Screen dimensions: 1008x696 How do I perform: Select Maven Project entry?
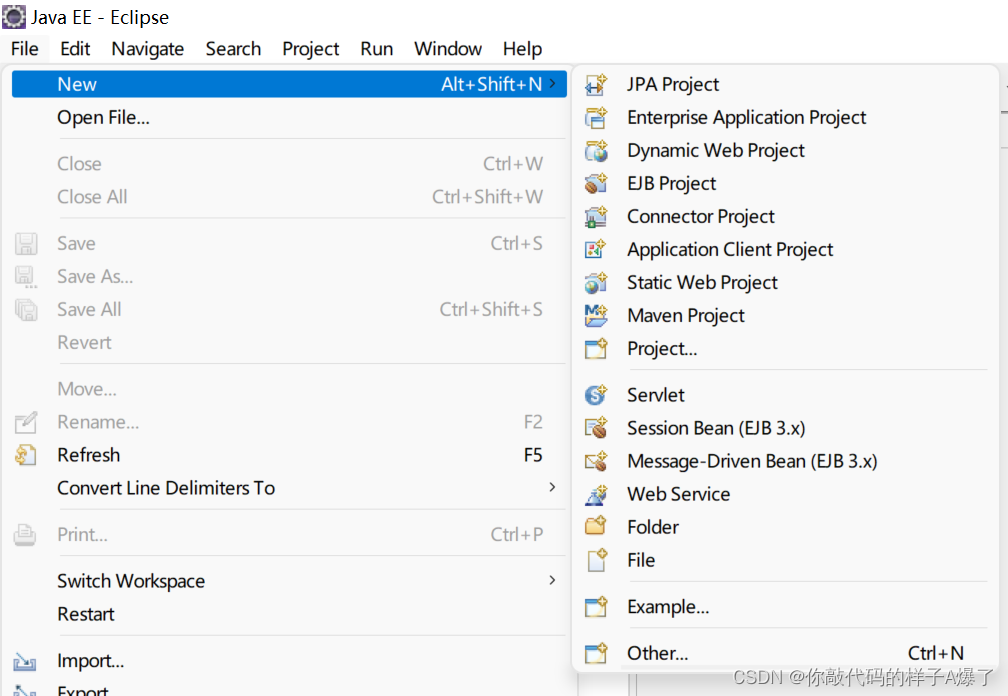click(786, 316)
